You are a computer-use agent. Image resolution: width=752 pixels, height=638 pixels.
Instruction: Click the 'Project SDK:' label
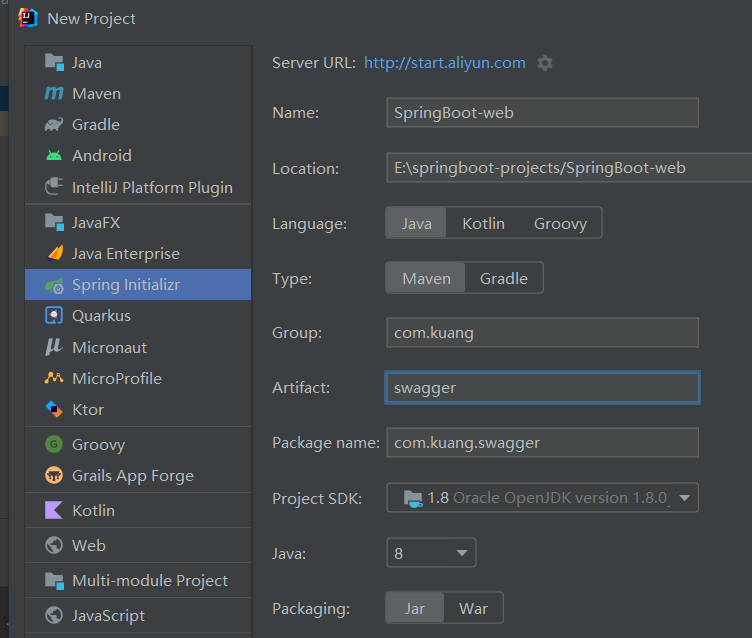(x=317, y=499)
